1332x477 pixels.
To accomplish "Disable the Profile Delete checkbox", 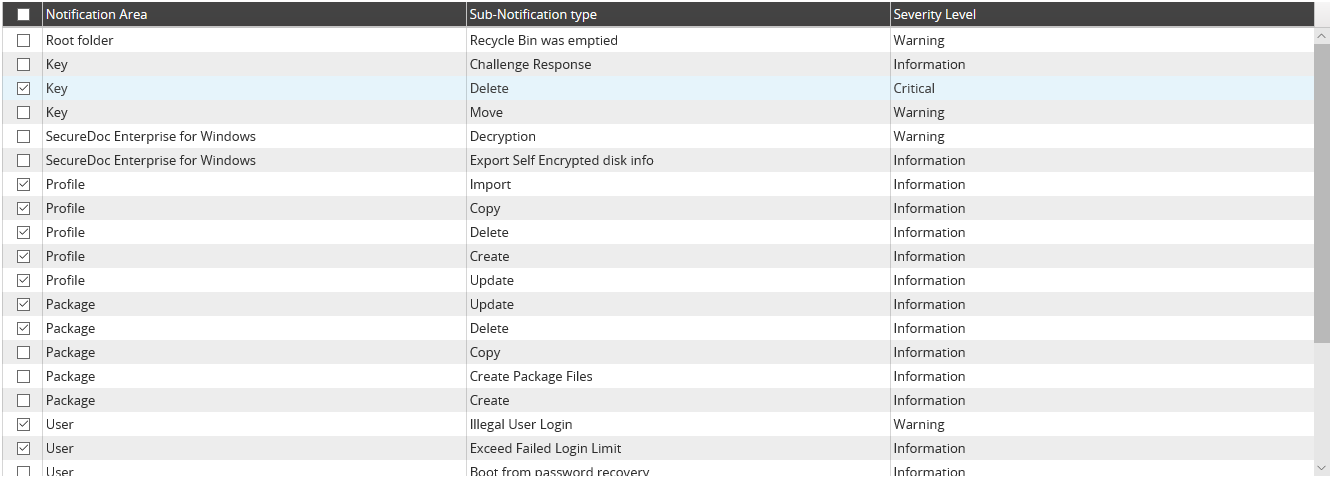I will [24, 233].
